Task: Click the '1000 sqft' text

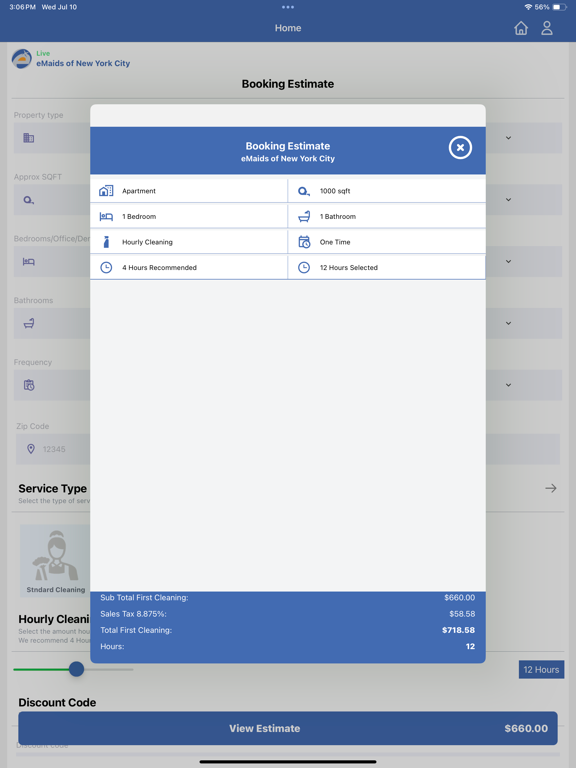Action: [x=335, y=191]
